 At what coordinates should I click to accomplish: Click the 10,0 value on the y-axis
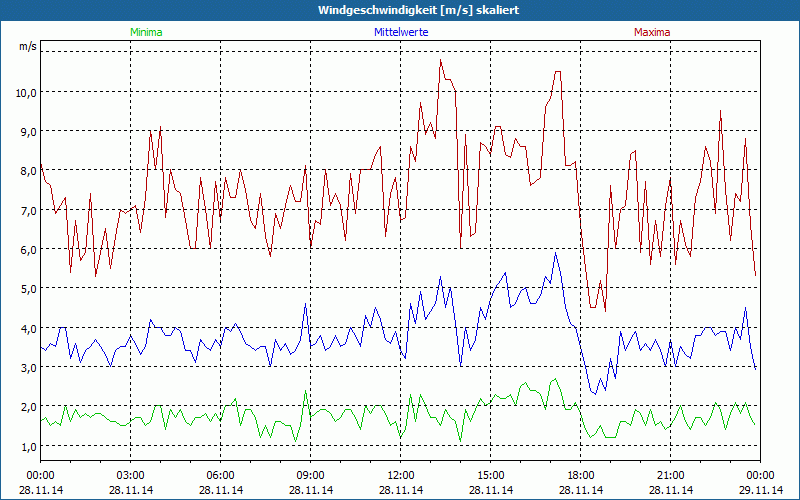25,92
